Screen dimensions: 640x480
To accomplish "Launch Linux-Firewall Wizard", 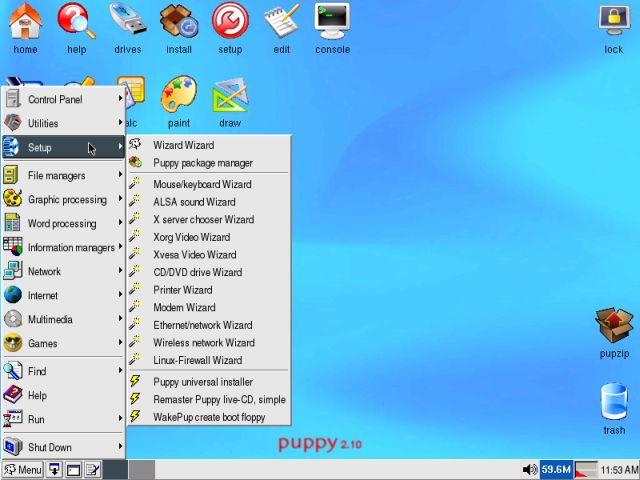I will 209,360.
